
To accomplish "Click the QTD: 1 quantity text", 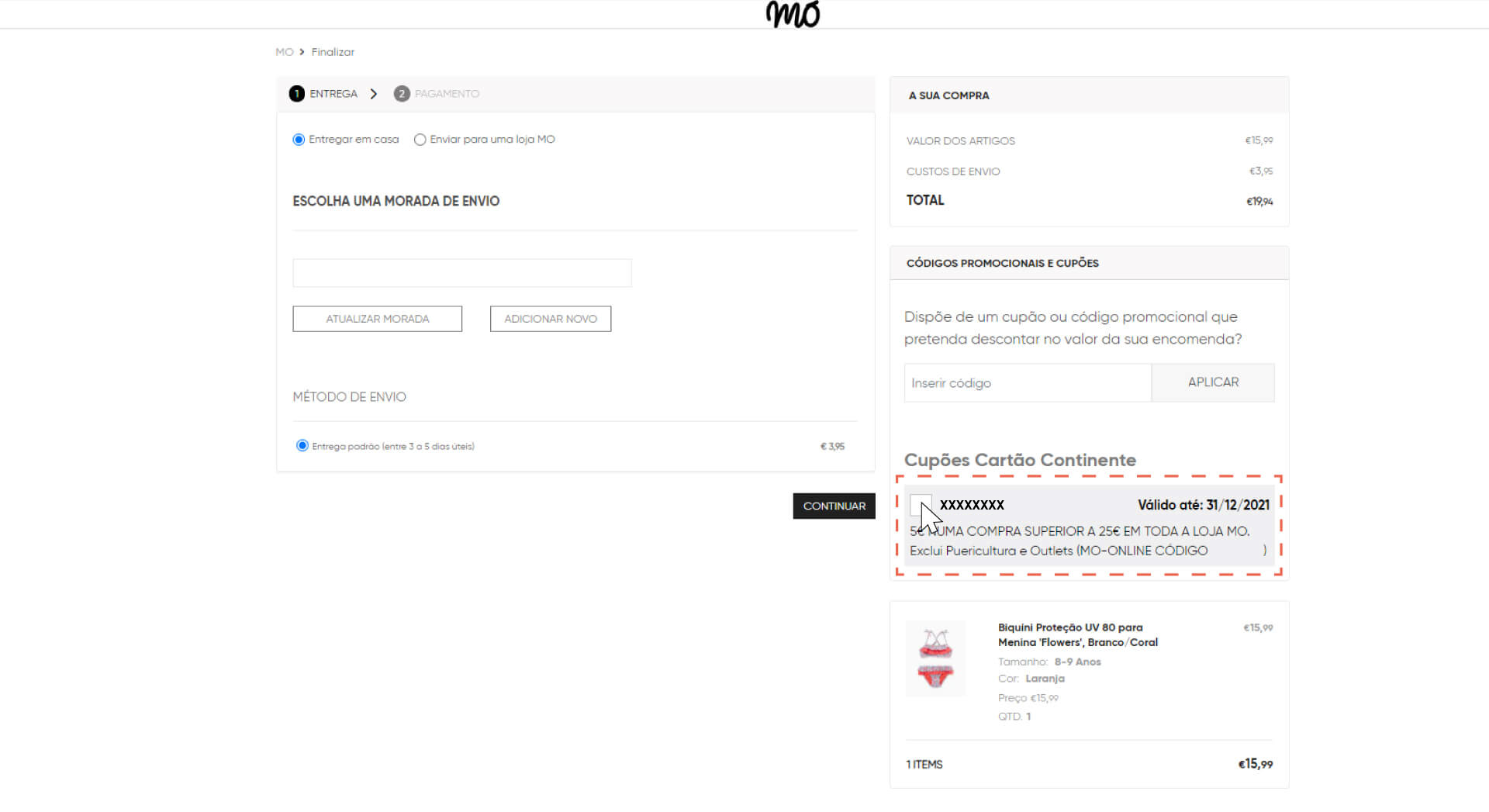I will tap(1014, 717).
